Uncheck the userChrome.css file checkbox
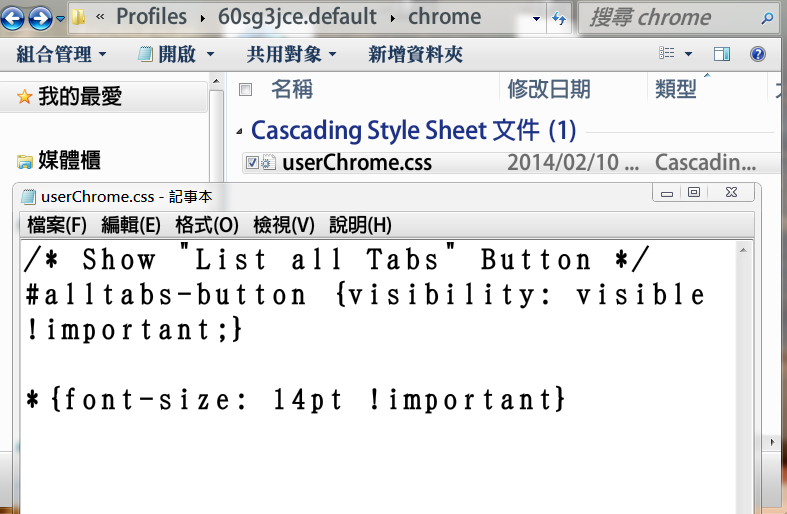Screen dimensions: 787x514 point(252,163)
